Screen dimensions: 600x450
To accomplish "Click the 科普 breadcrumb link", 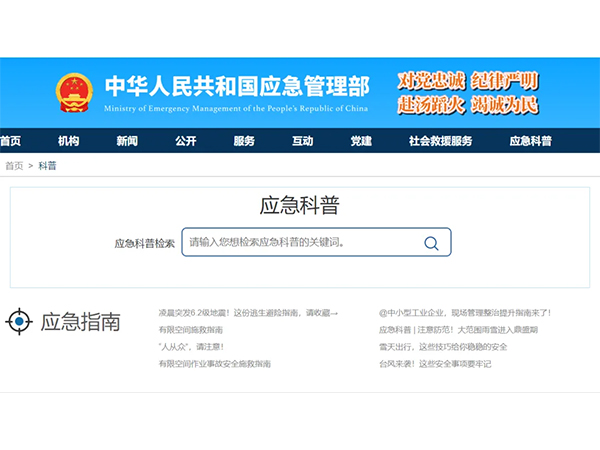I will [x=47, y=166].
